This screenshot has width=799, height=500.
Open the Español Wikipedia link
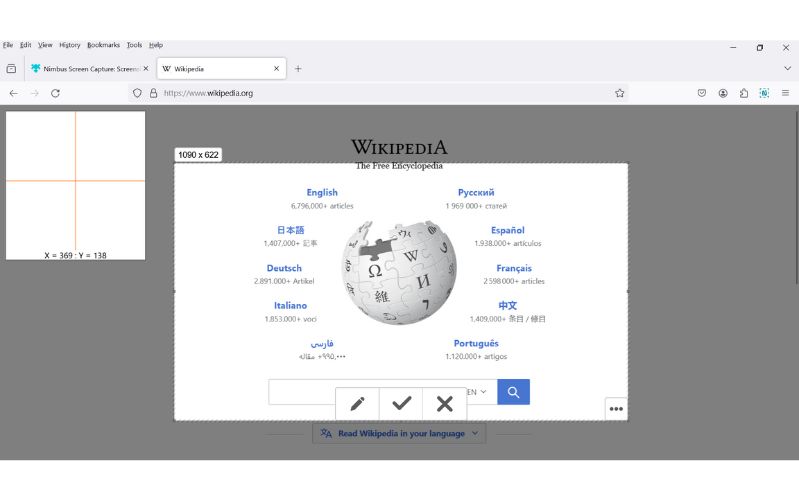tap(508, 230)
